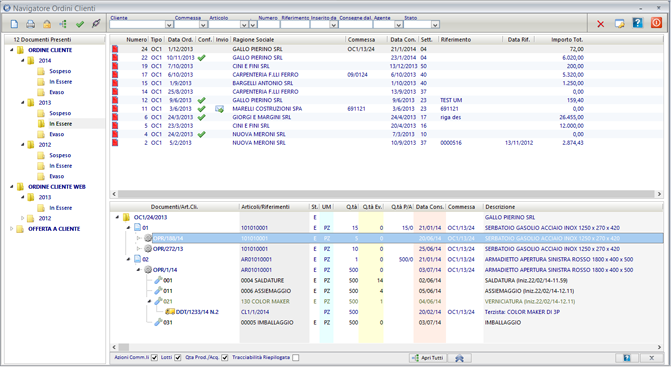Click gear icon of OPR/1/14
This screenshot has width=671, height=367.
pyautogui.click(x=148, y=270)
